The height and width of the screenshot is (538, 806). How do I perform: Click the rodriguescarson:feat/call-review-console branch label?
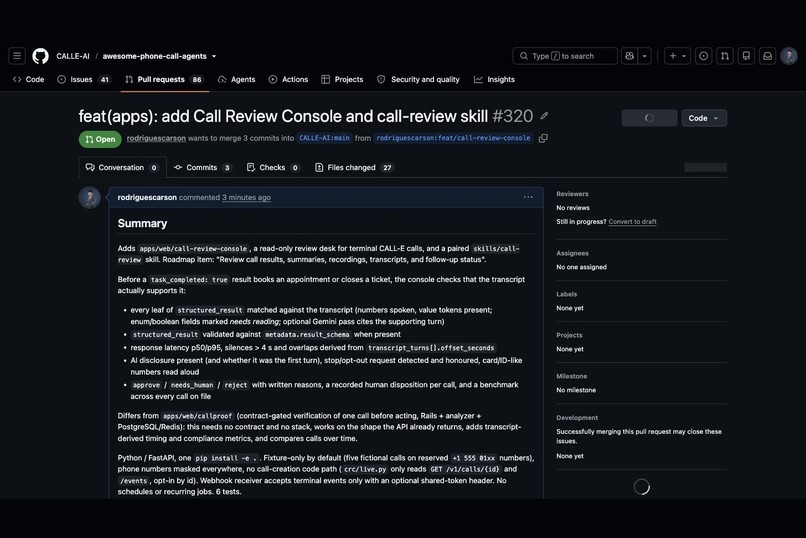pos(453,138)
